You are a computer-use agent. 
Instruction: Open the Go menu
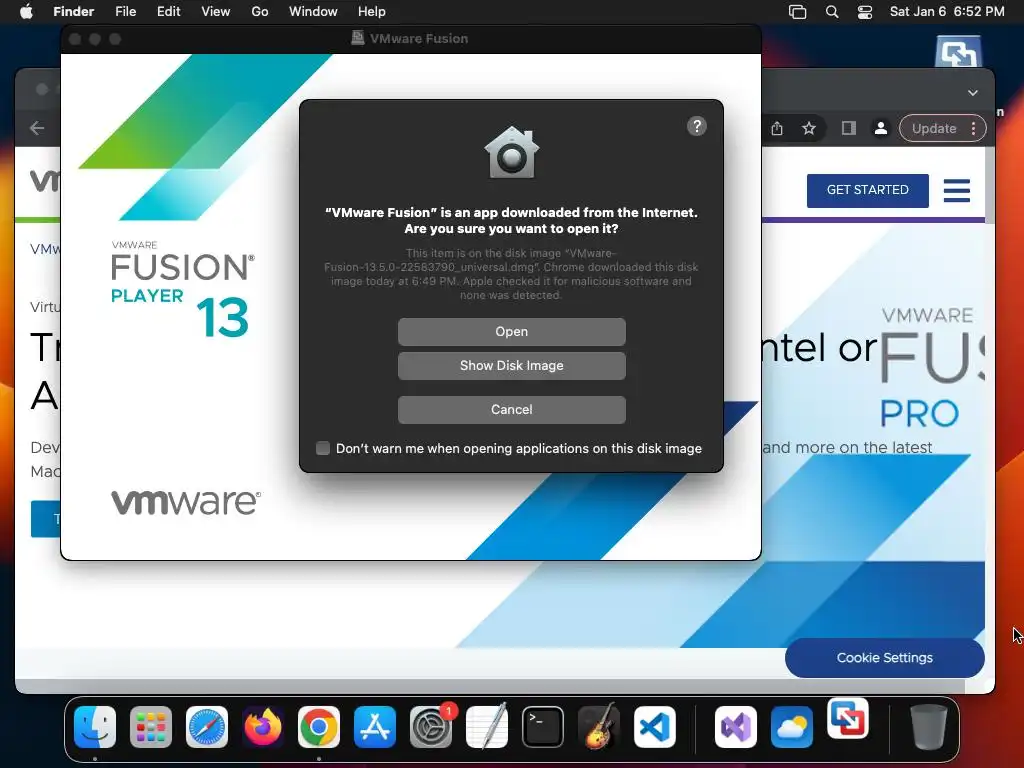[x=260, y=12]
